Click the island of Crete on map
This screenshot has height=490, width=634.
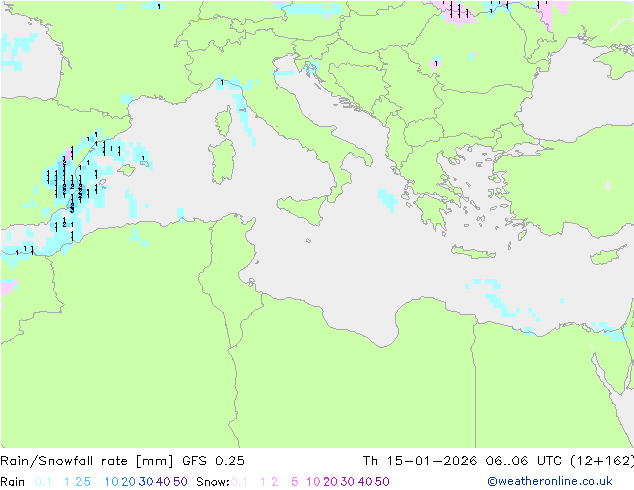point(473,251)
